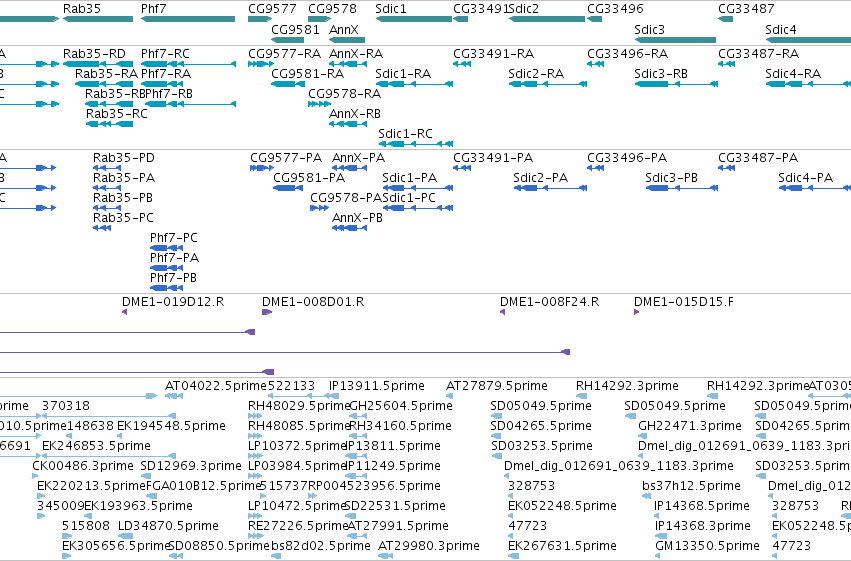Click protein CG9578-PA
Viewport: 851px width, 561px height.
tap(346, 198)
